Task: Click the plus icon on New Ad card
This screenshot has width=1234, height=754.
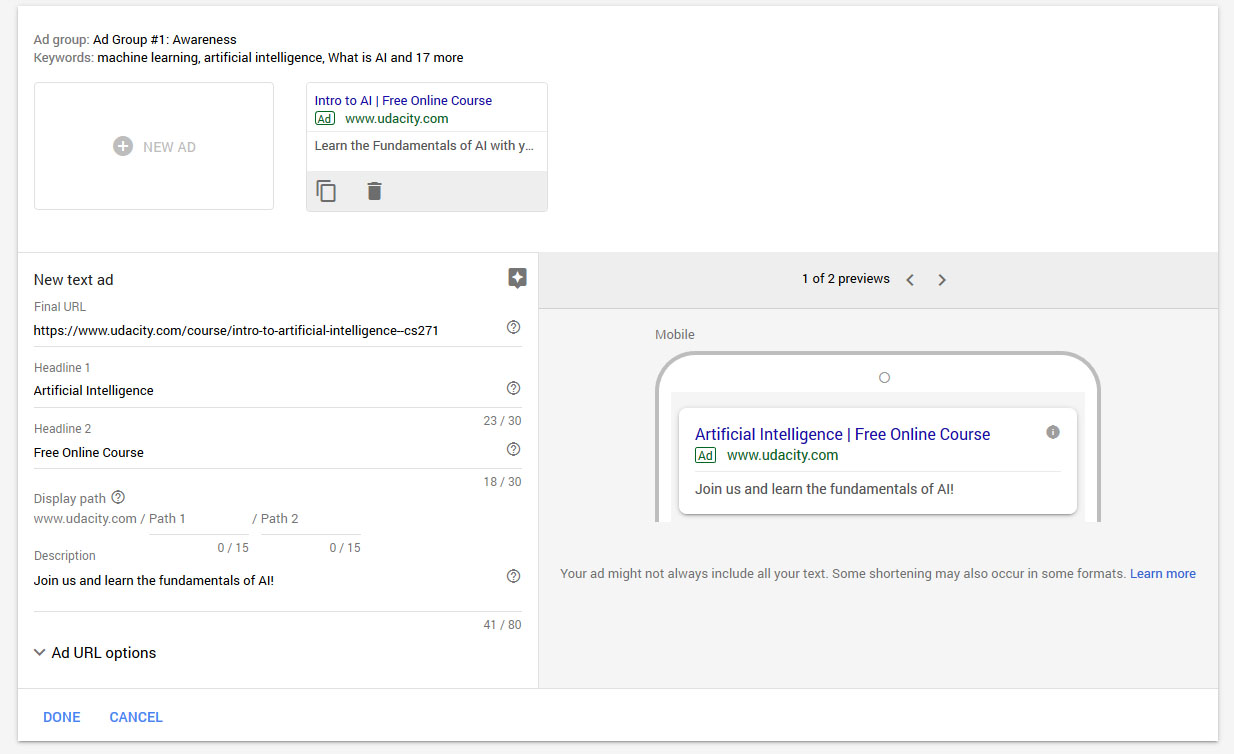Action: (x=123, y=146)
